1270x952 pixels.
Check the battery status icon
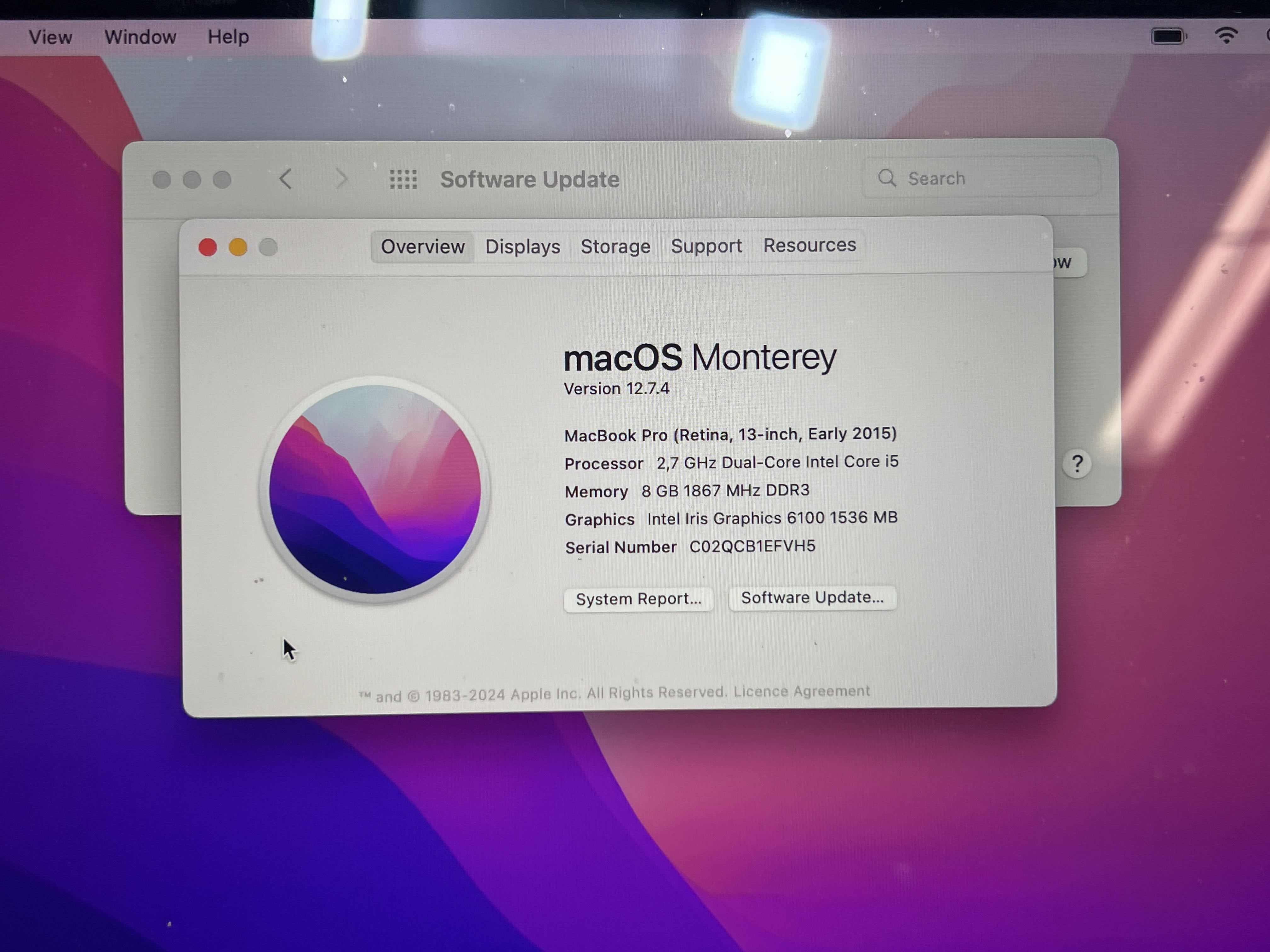coord(1169,37)
